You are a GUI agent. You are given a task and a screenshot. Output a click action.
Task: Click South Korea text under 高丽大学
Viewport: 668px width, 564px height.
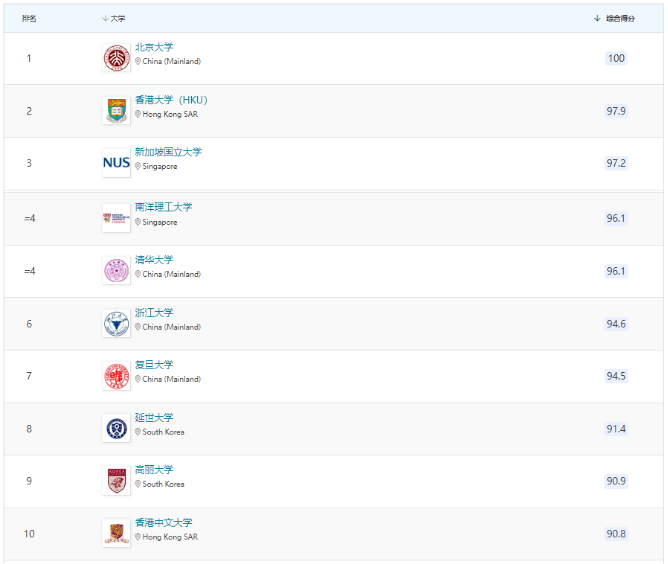[x=164, y=484]
